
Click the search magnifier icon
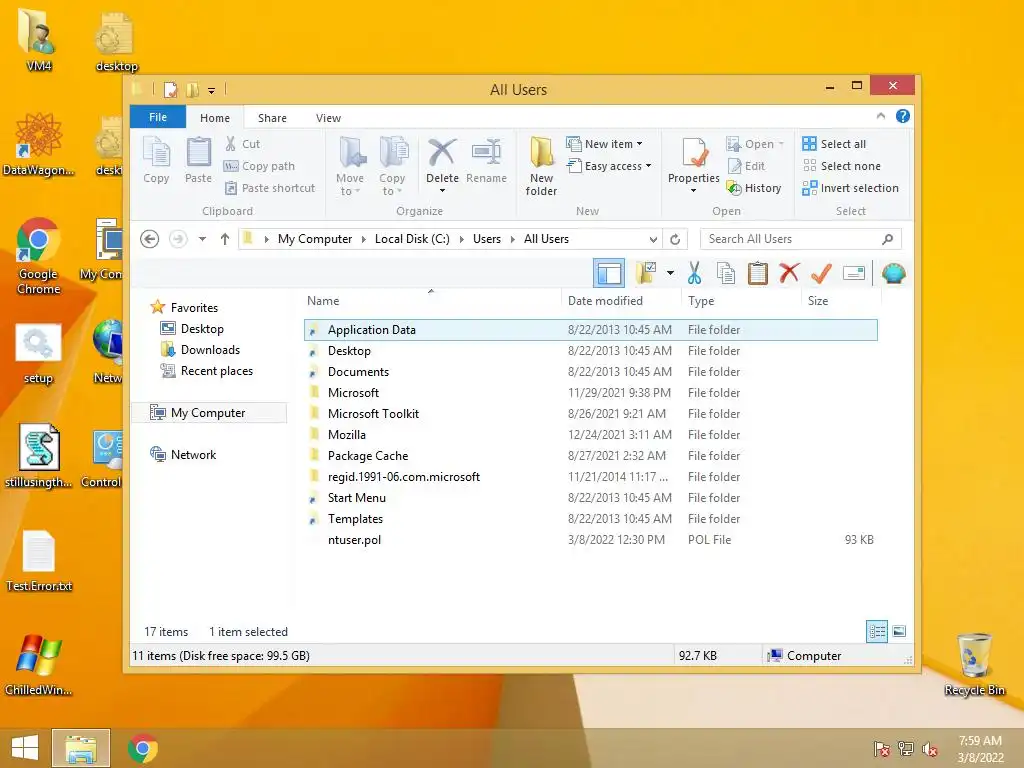(888, 239)
